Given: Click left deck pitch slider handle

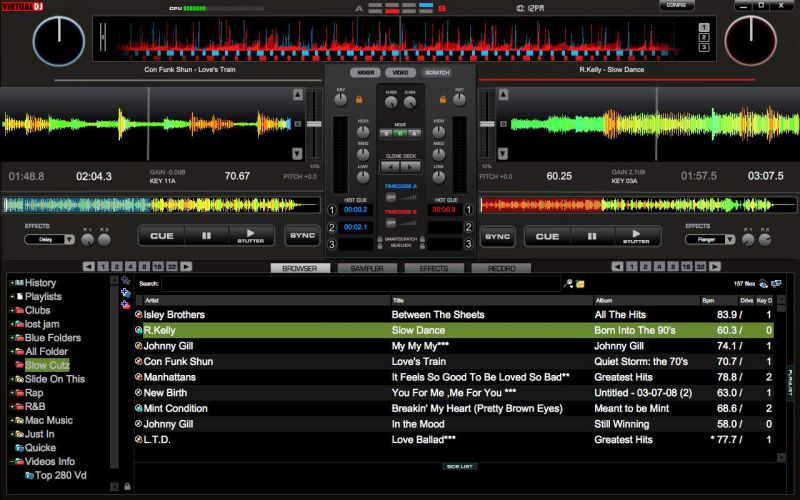Looking at the screenshot, I should click(x=314, y=124).
